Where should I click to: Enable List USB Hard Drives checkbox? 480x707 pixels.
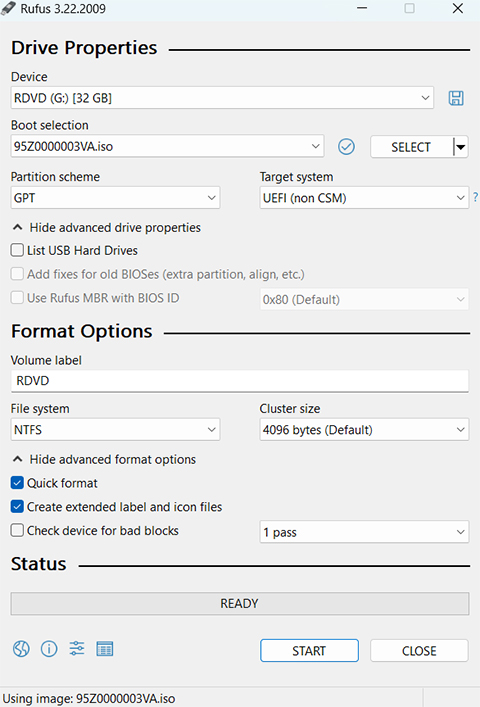pos(17,250)
